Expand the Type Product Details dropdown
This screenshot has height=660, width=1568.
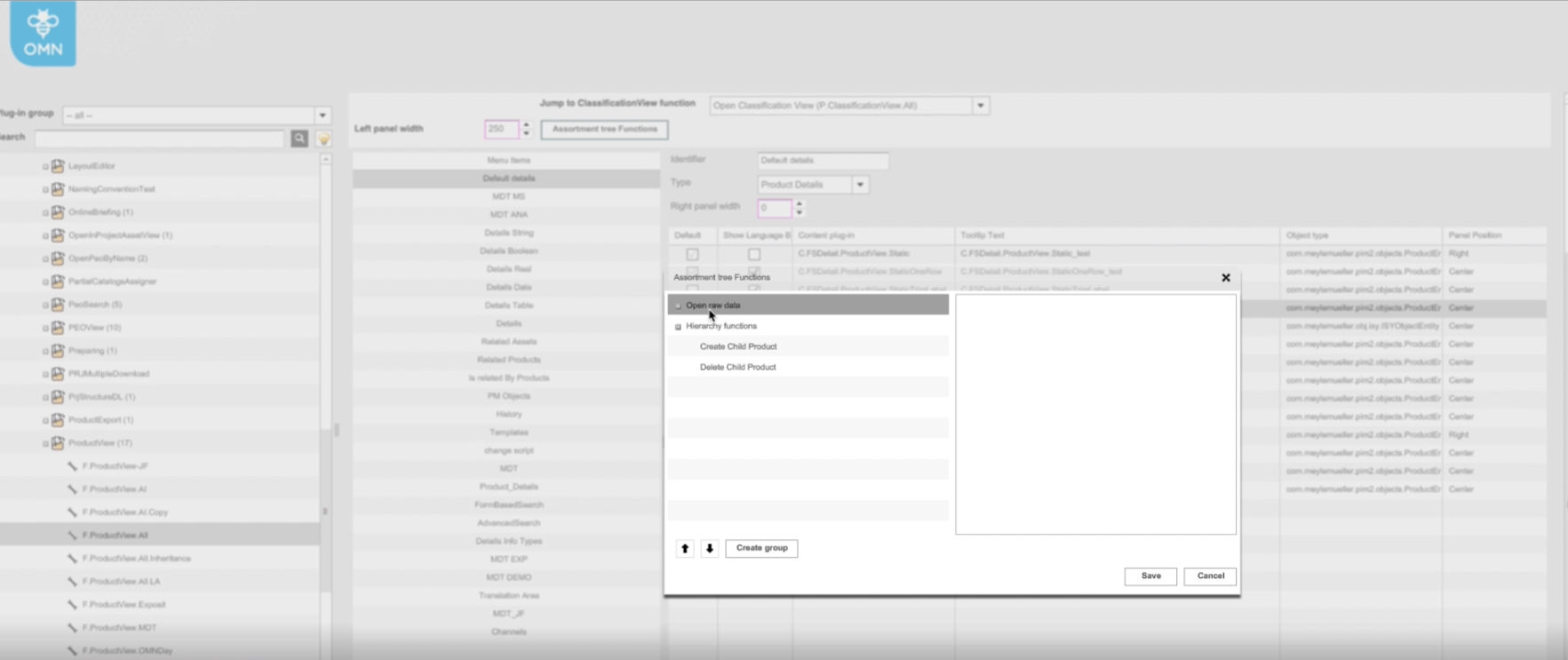click(860, 185)
